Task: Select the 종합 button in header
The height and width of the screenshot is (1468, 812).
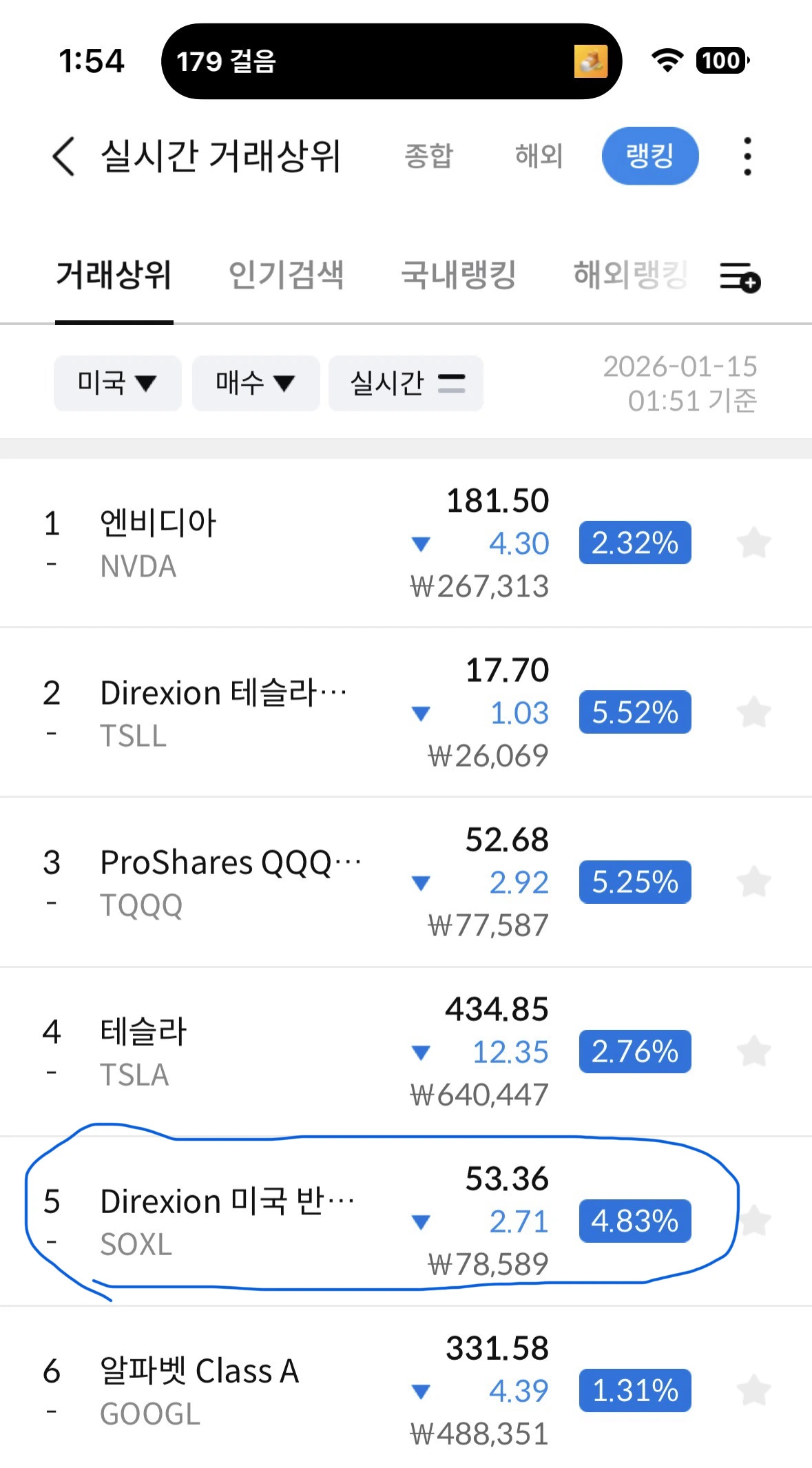Action: tap(428, 156)
